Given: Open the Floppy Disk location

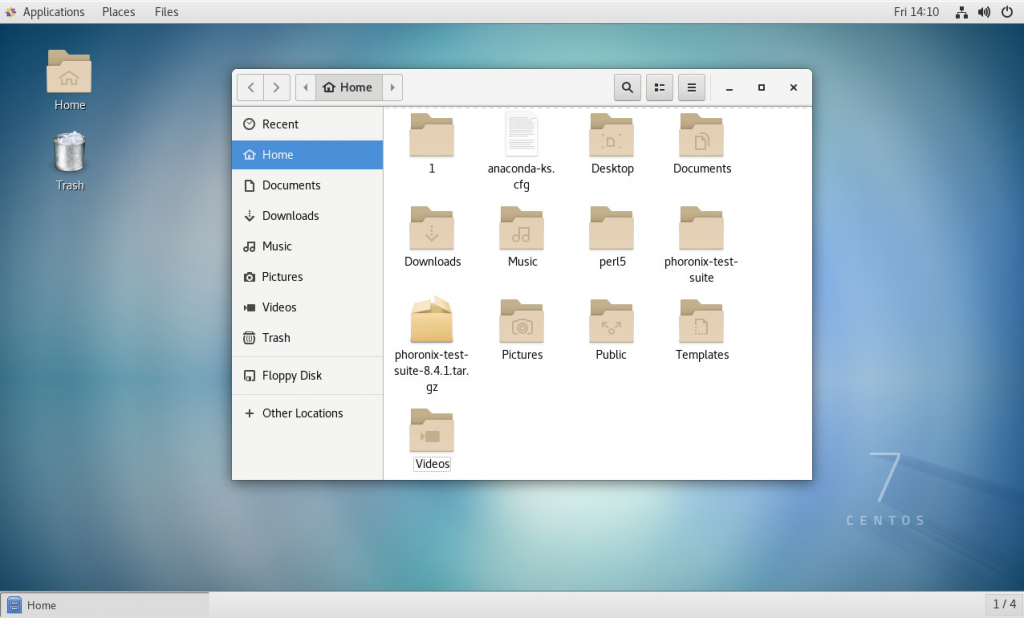Looking at the screenshot, I should [290, 375].
